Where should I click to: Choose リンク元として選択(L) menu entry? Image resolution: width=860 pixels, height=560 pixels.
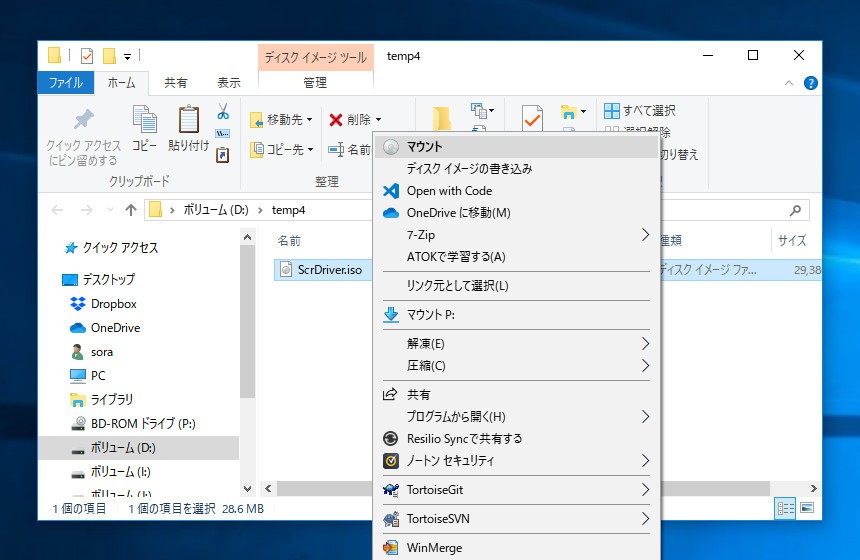[x=516, y=286]
